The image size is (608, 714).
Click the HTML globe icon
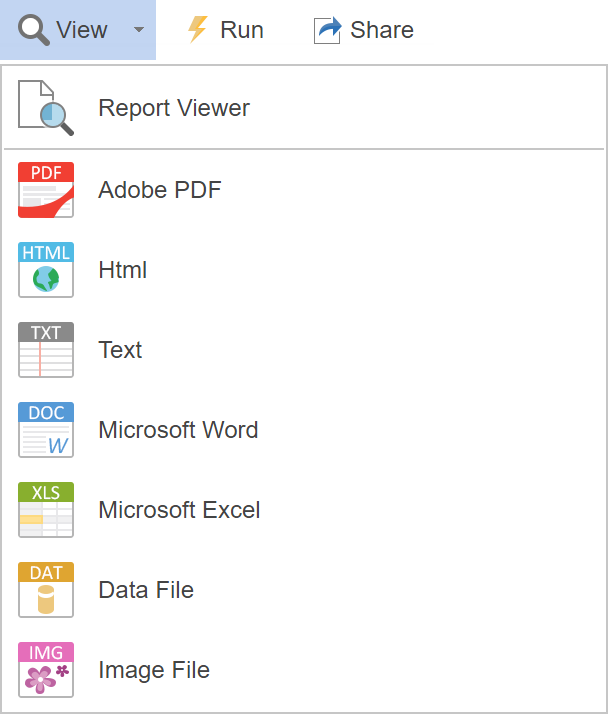pyautogui.click(x=46, y=270)
